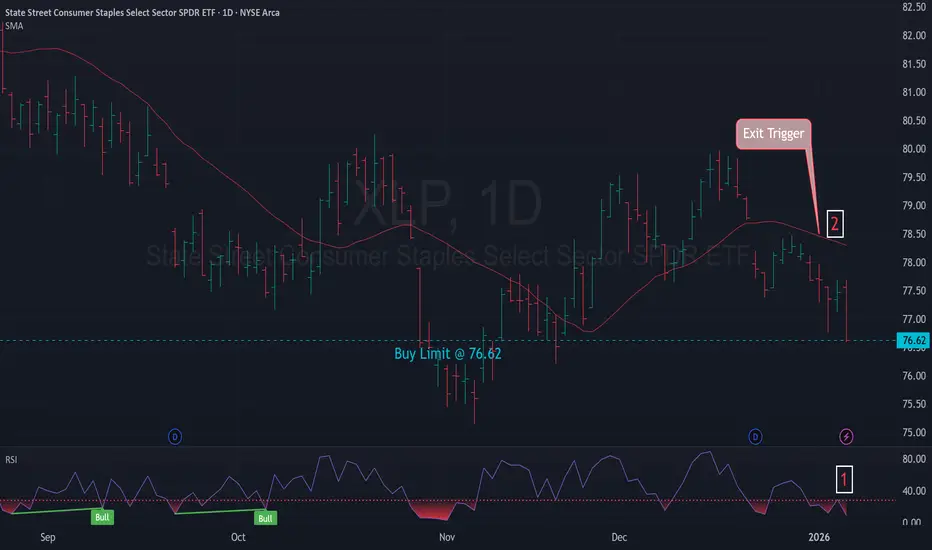Click the 80.00 price axis label
The height and width of the screenshot is (550, 932).
(914, 149)
